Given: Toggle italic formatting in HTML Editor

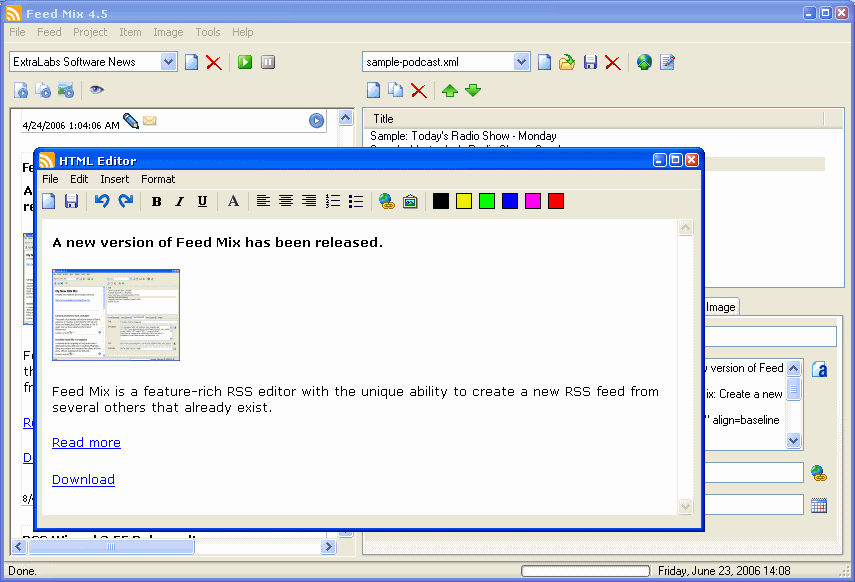Looking at the screenshot, I should tap(179, 201).
